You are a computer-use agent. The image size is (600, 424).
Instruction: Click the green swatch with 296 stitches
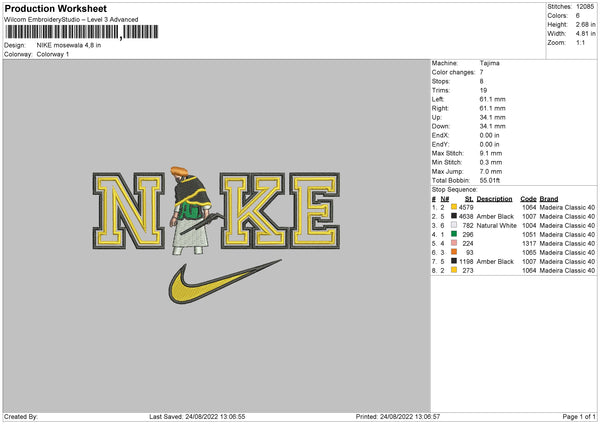point(454,234)
